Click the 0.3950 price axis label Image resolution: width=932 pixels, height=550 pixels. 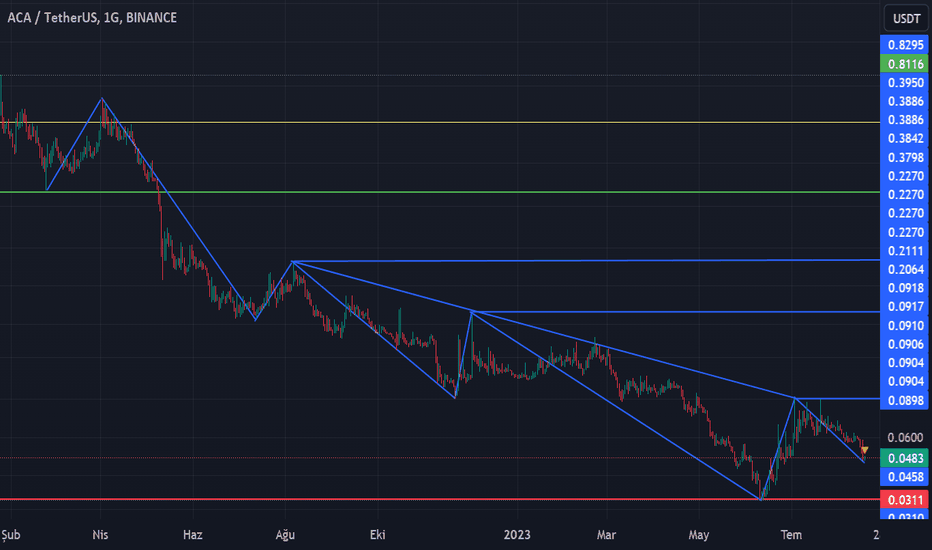click(906, 83)
